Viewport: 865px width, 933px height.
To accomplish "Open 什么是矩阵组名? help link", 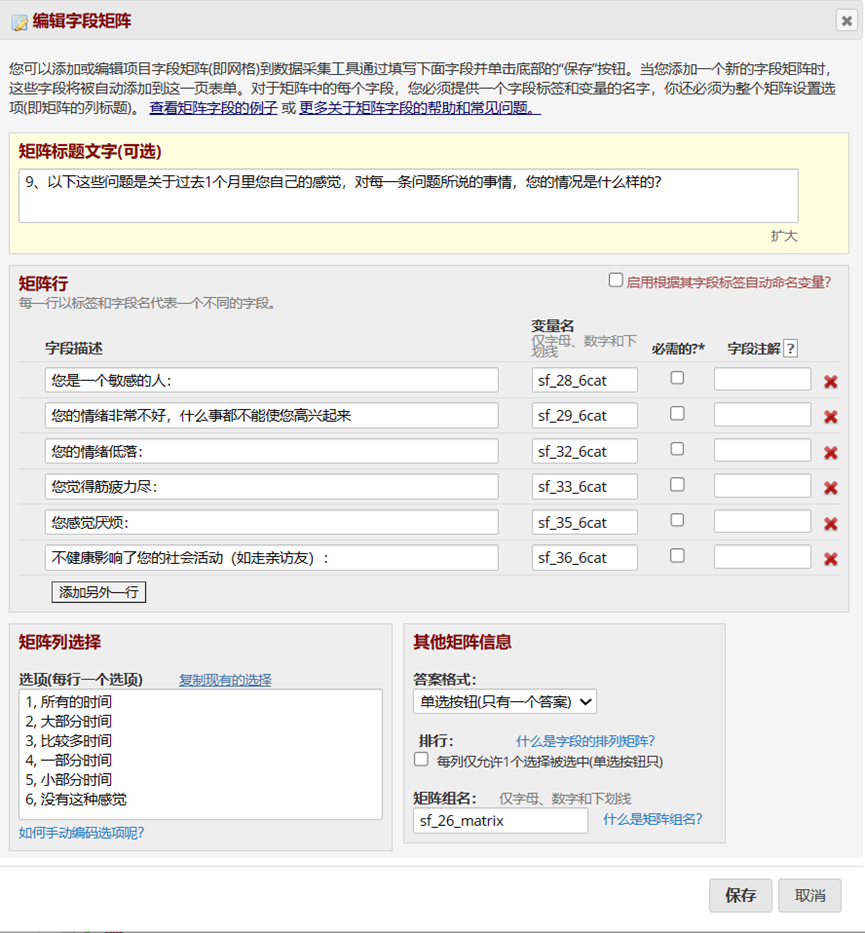I will coord(653,819).
